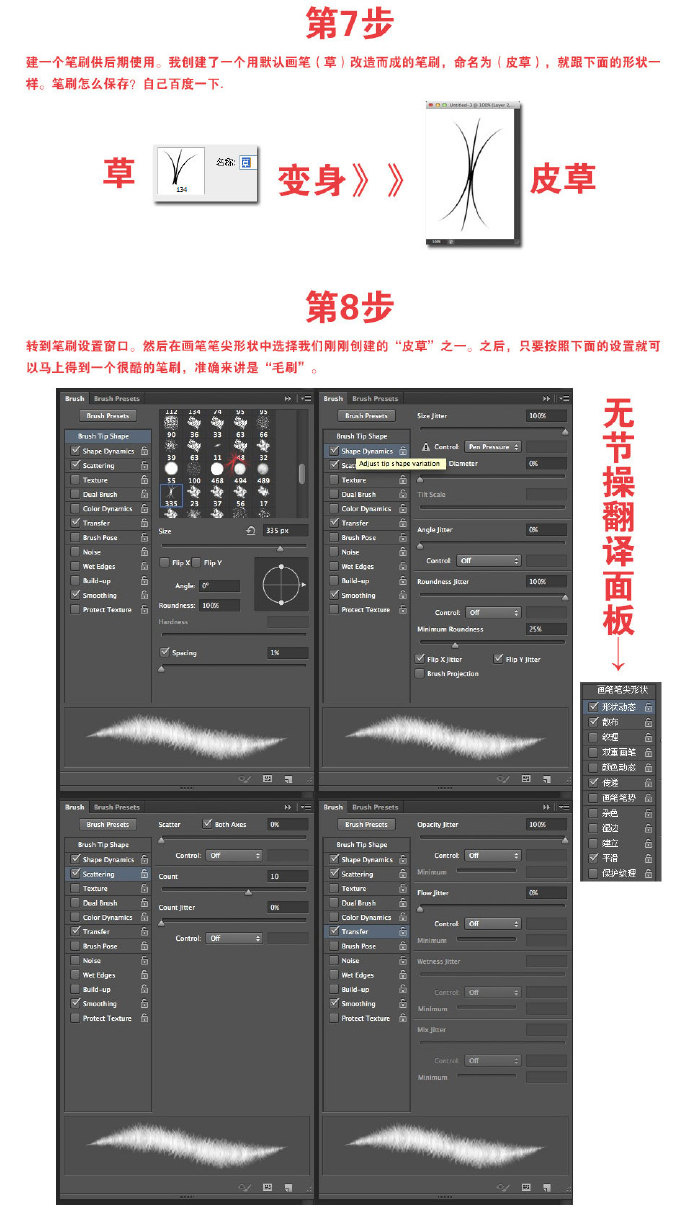Click lock icon beside 平滑 option
Viewport: 690px width, 1217px height.
coord(648,858)
